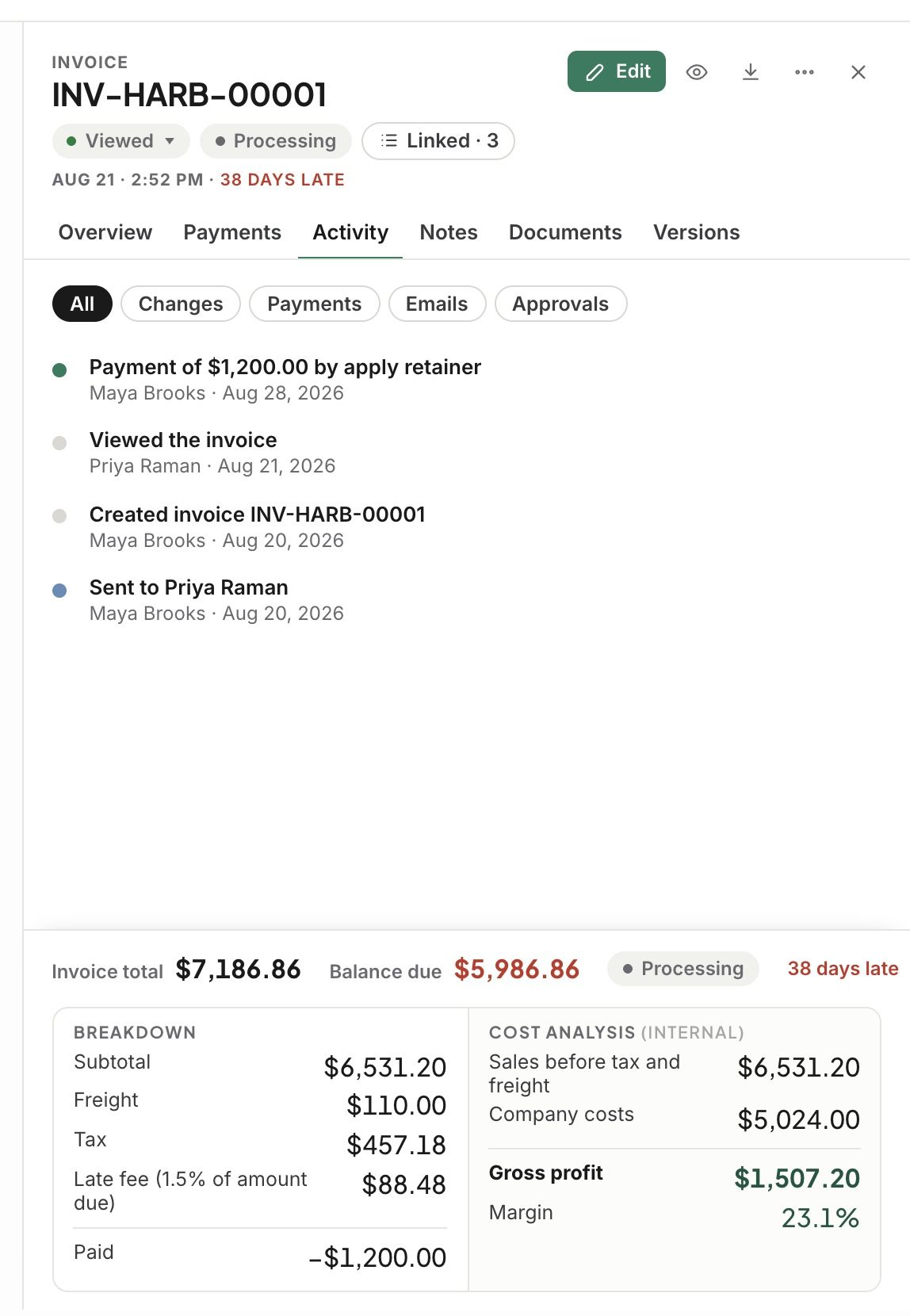The height and width of the screenshot is (1316, 910).
Task: Click 'Sent to Priya Raman' entry
Action: click(x=216, y=599)
